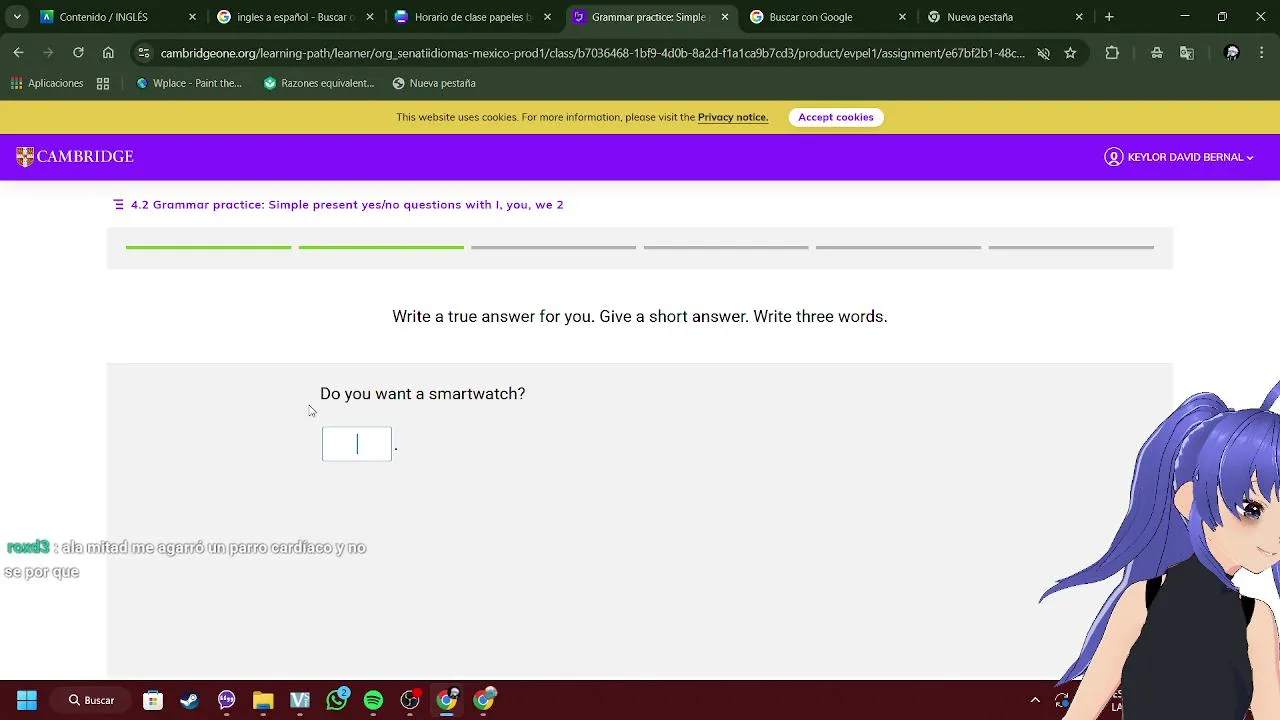Open Microsoft Store from the taskbar
The width and height of the screenshot is (1280, 720).
[153, 700]
